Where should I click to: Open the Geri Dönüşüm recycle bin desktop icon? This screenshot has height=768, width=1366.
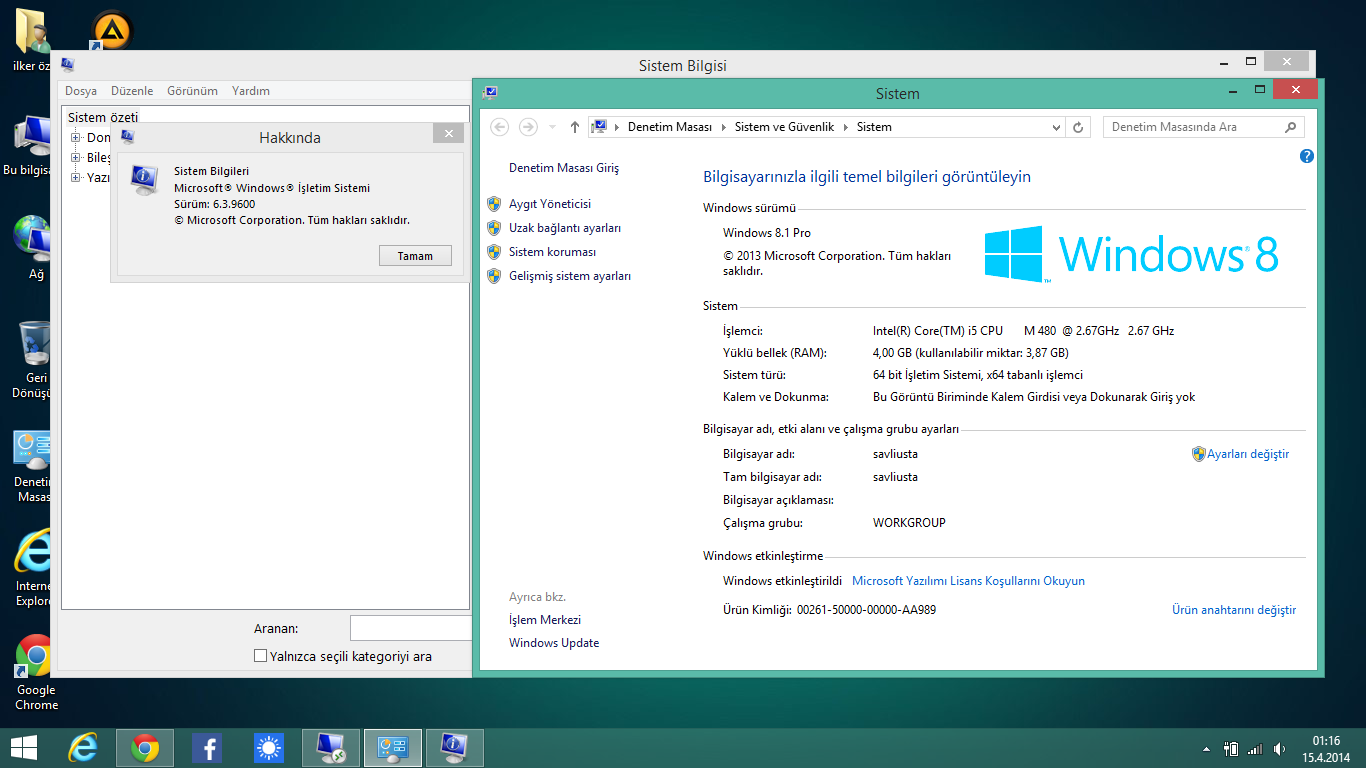pos(34,360)
